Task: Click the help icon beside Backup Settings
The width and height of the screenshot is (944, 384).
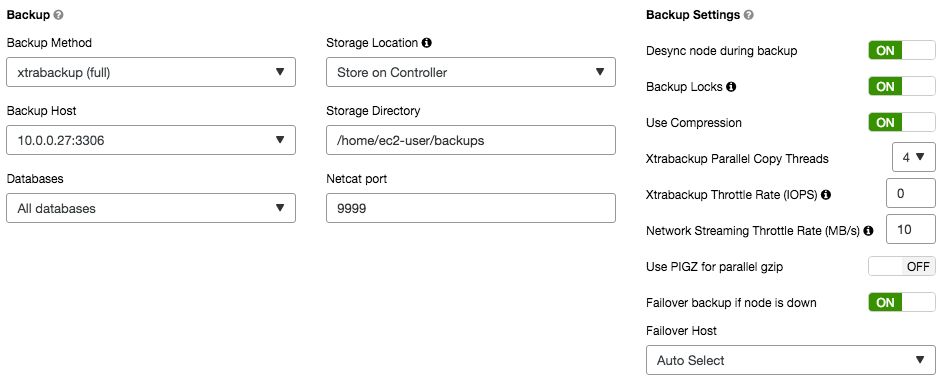Action: coord(748,15)
